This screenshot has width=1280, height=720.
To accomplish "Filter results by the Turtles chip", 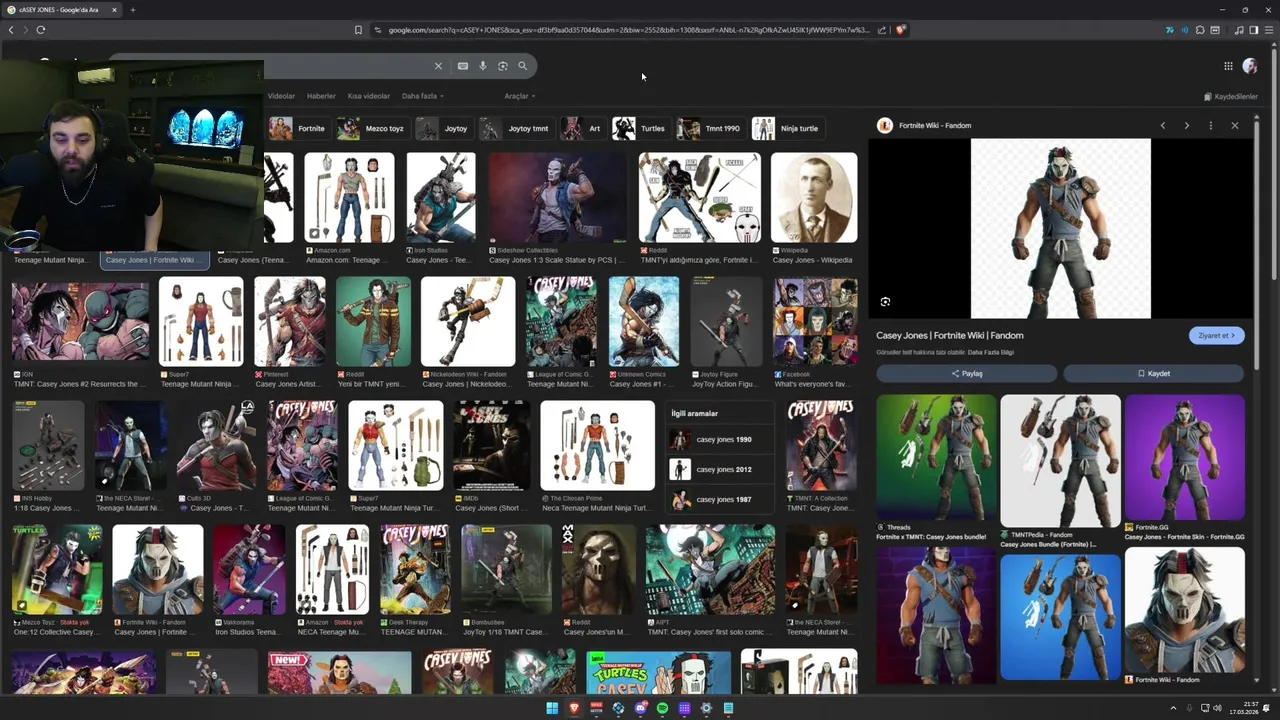I will [x=640, y=129].
